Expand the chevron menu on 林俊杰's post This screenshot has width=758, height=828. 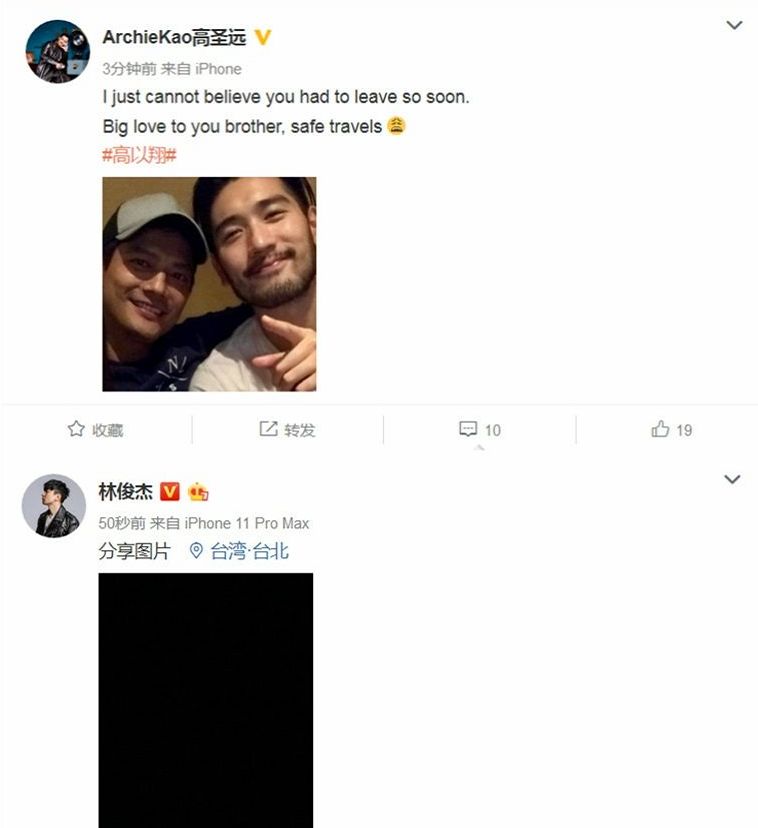732,480
